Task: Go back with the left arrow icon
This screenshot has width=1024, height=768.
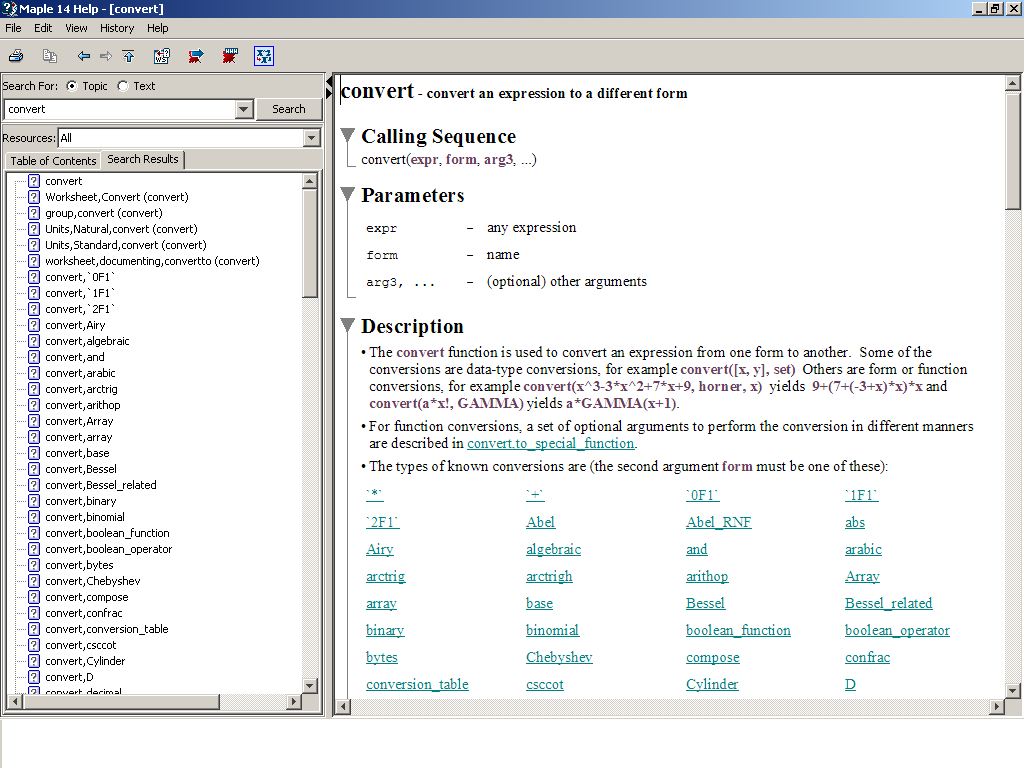Action: pyautogui.click(x=84, y=56)
